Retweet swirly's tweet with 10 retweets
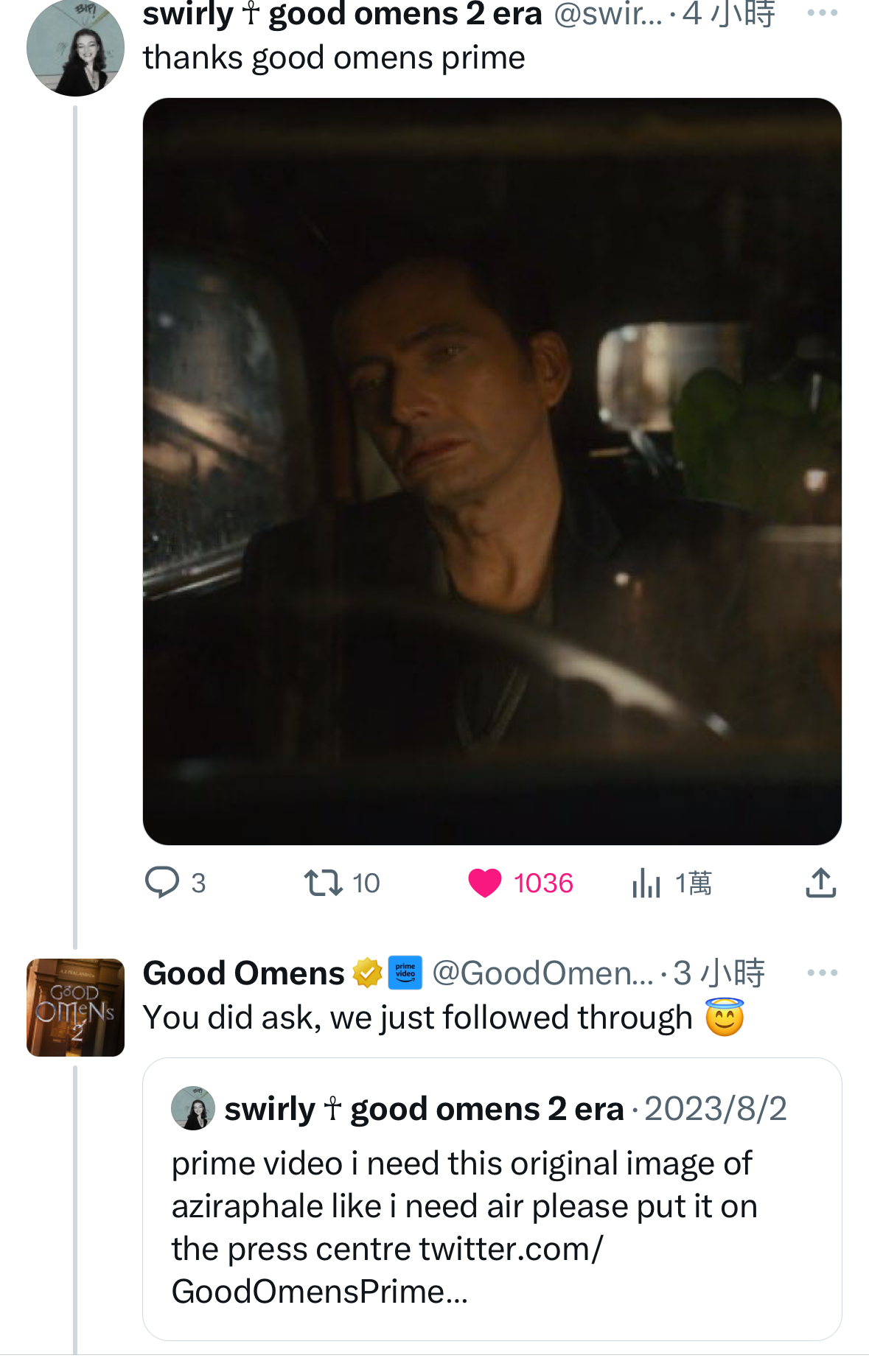 point(324,882)
